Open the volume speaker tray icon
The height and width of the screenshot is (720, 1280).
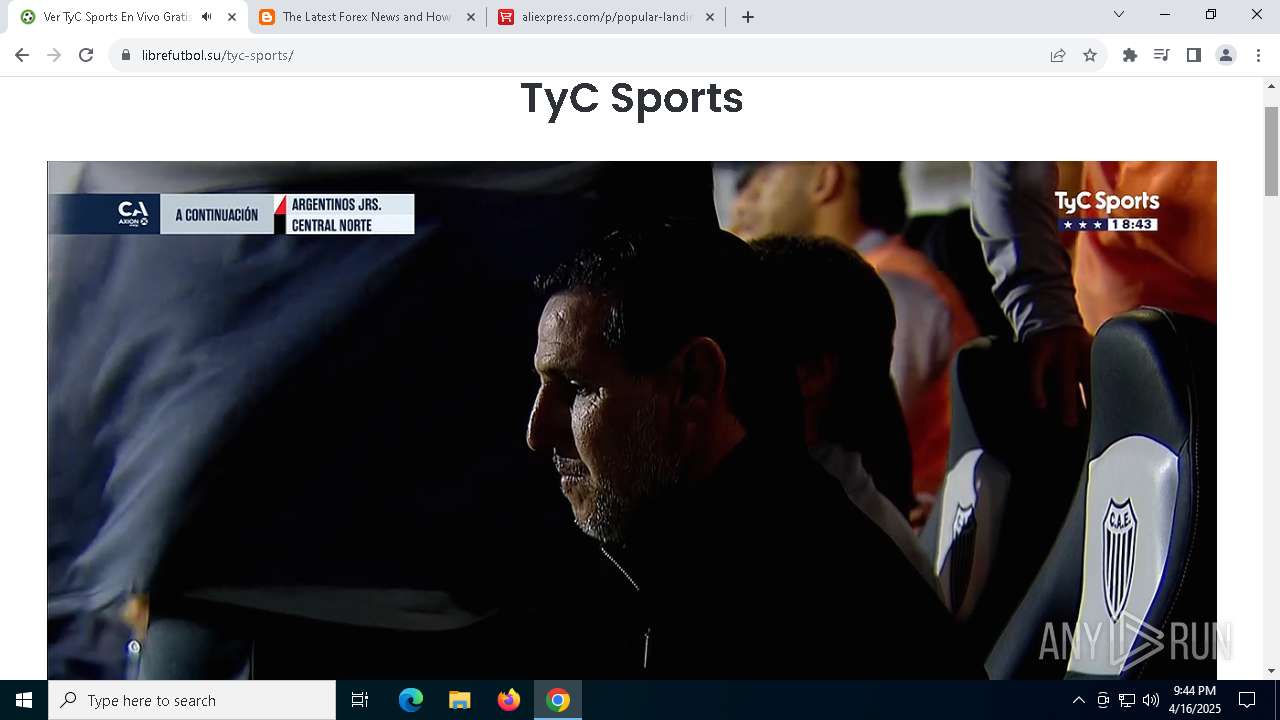point(1151,700)
